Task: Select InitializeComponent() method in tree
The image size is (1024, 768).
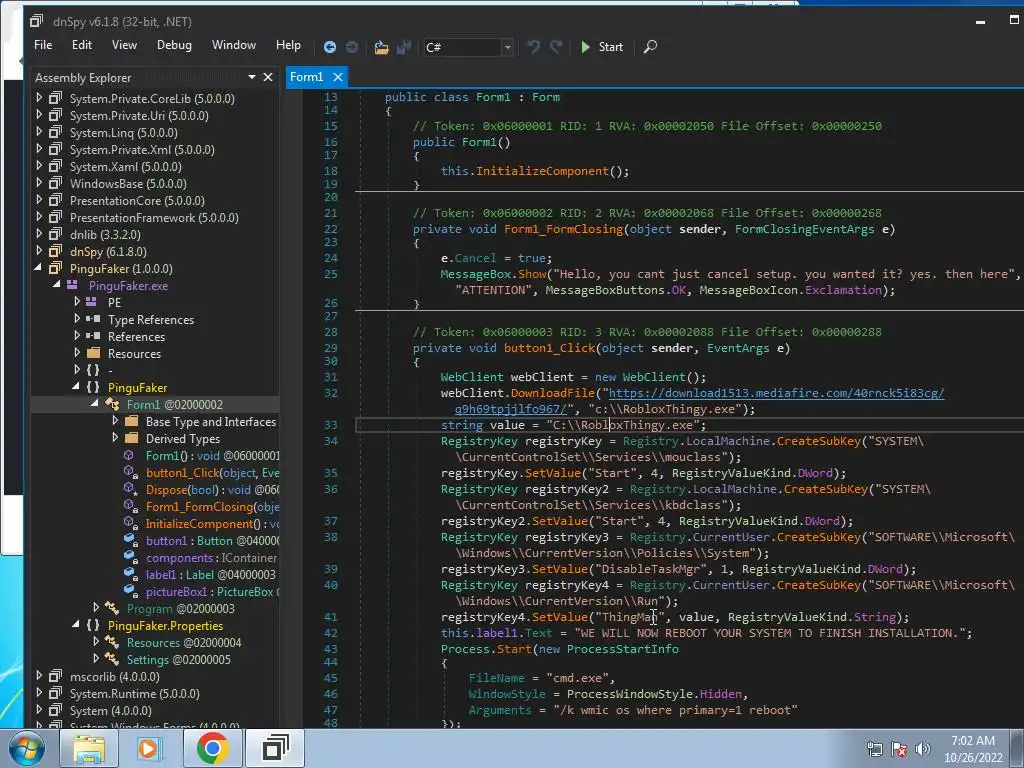Action: [212, 524]
